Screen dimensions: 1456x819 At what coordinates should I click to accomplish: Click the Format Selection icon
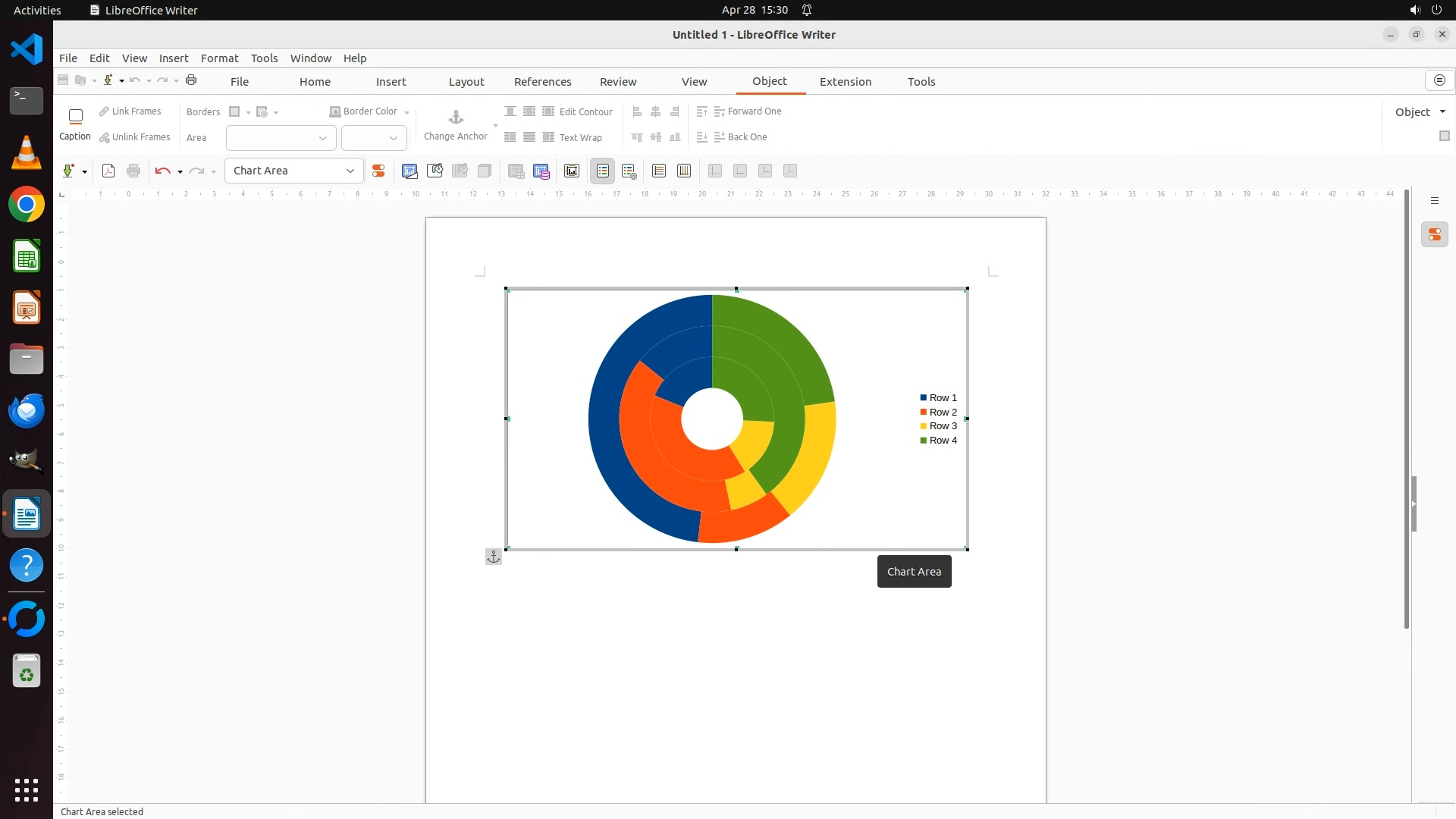(378, 171)
